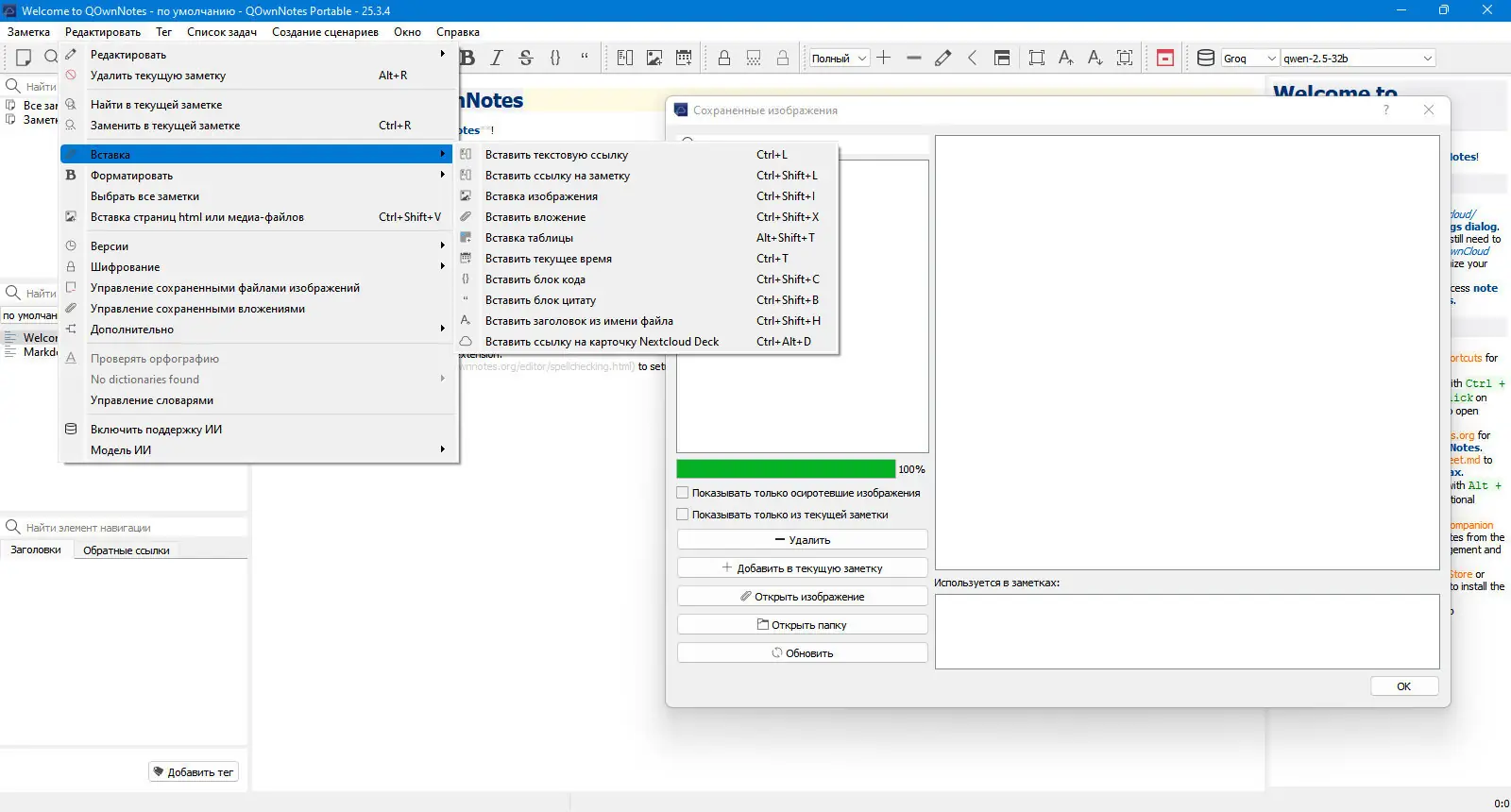Open the 'Создание сценариев' menu
This screenshot has width=1511, height=812.
tap(325, 32)
